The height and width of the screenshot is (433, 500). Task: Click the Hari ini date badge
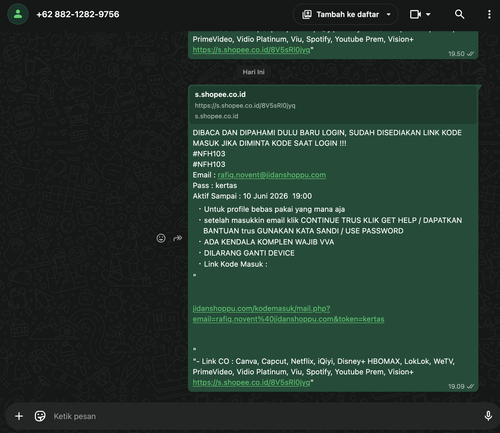(253, 72)
